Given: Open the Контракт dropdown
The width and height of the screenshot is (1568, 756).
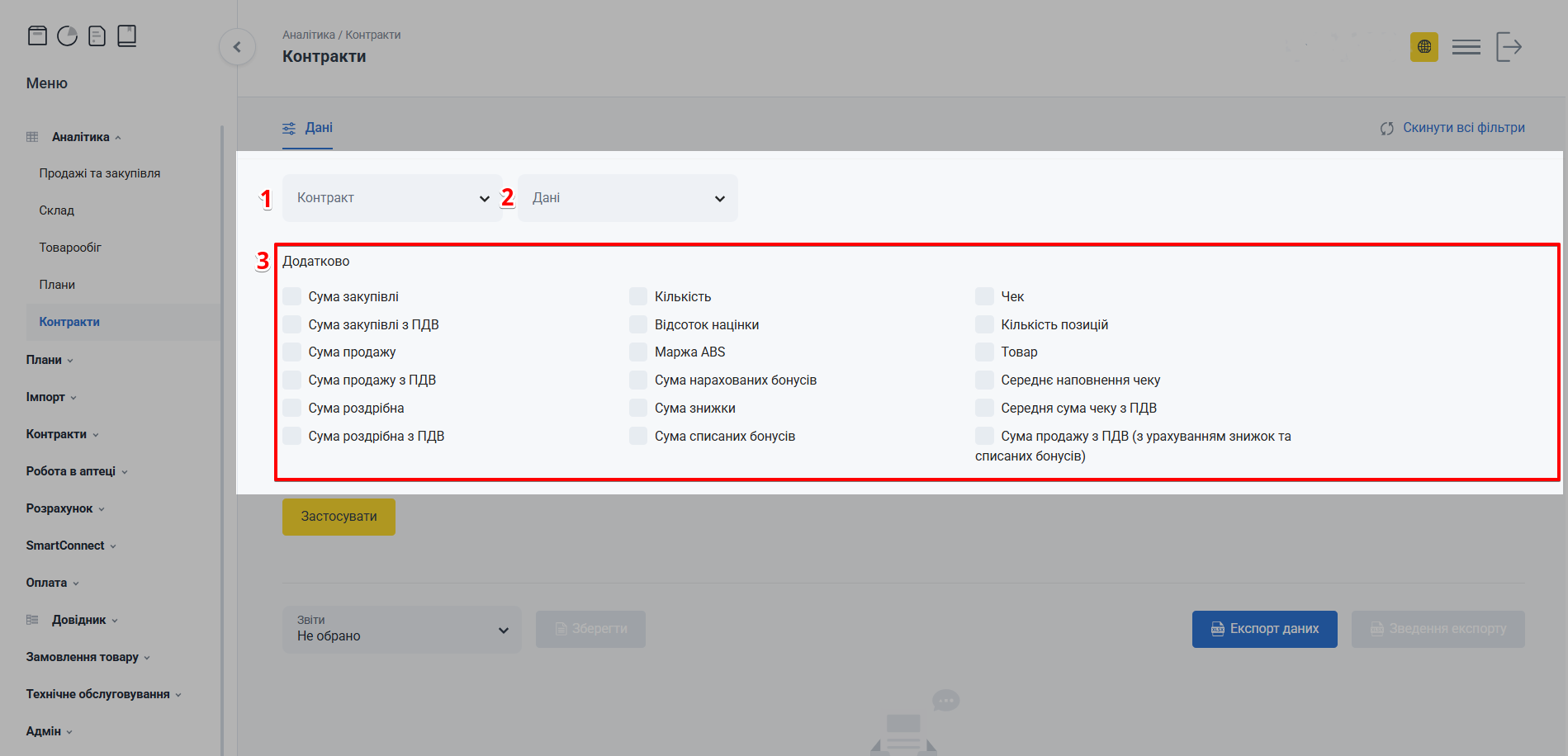Looking at the screenshot, I should pos(392,198).
